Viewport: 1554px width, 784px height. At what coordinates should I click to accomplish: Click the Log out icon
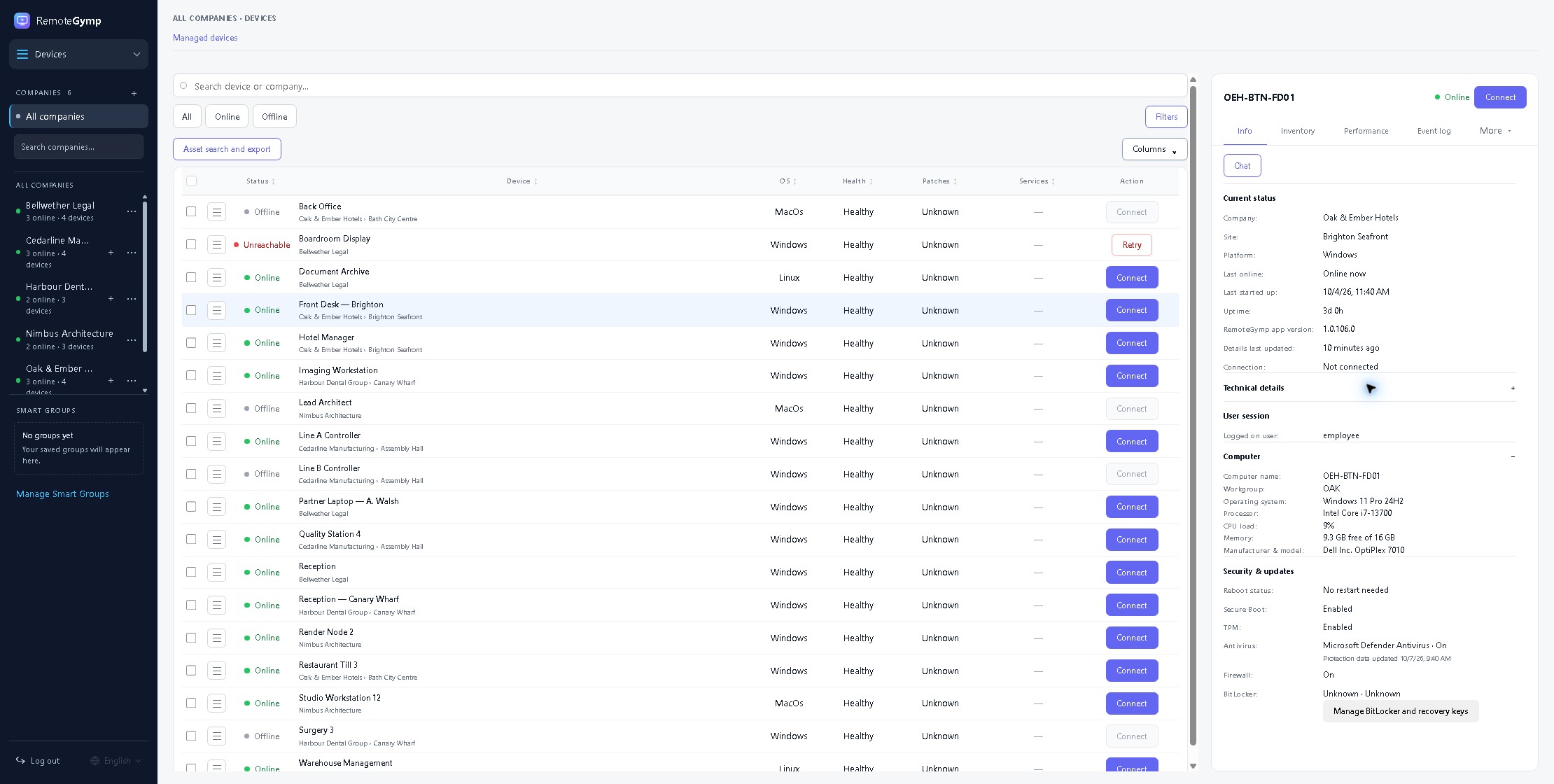coord(21,761)
